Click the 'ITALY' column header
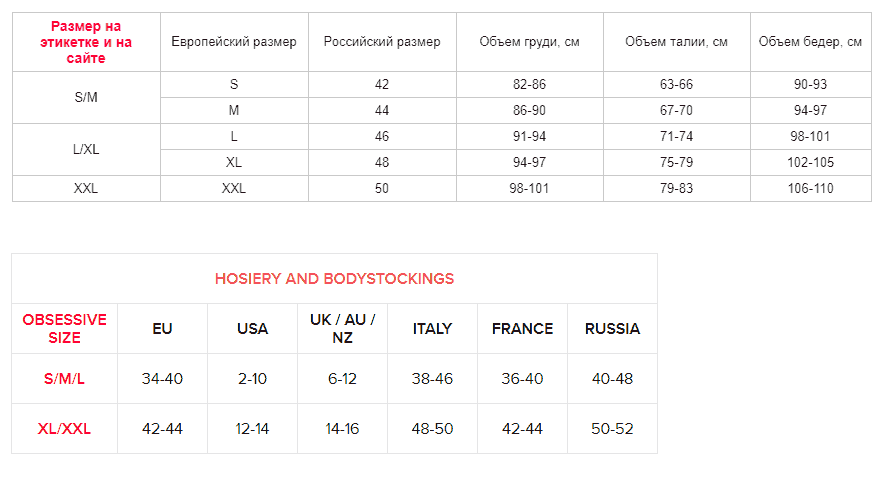 tap(432, 329)
